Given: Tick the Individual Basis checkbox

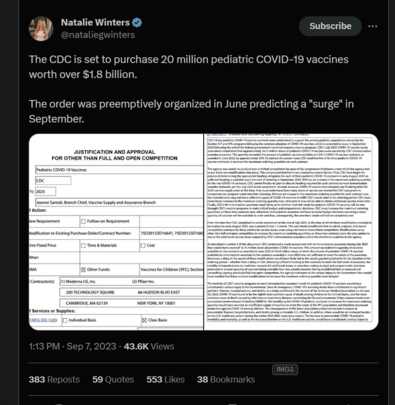Looking at the screenshot, I should point(65,320).
